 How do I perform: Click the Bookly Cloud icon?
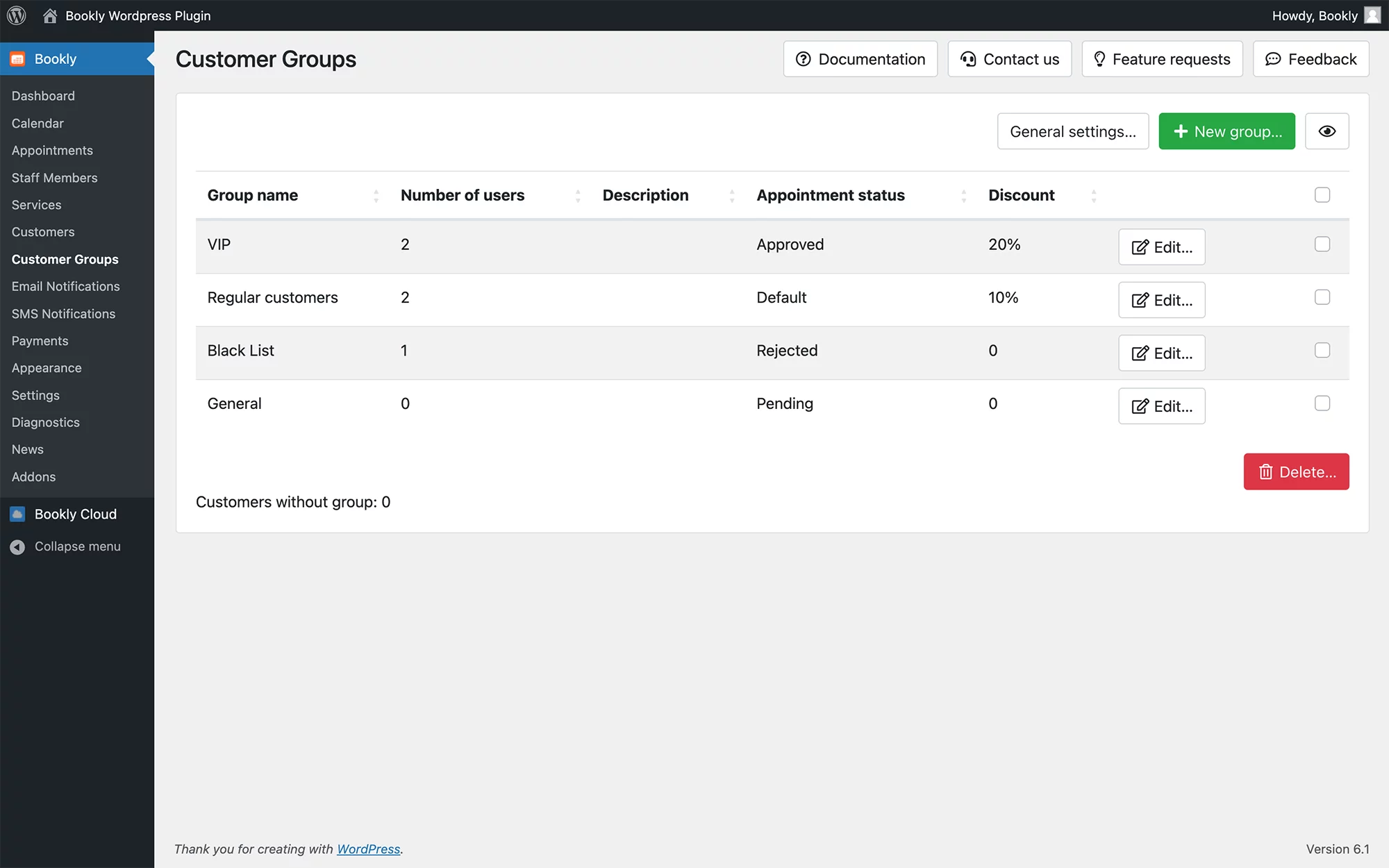pyautogui.click(x=17, y=514)
